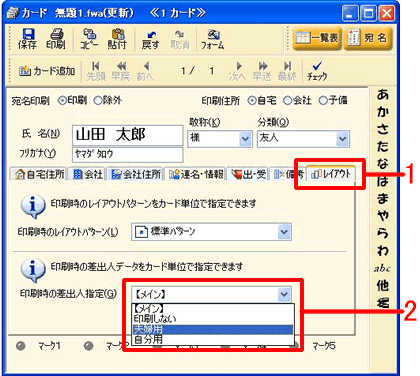Open the フォーム form tool
This screenshot has width=420, height=376.
[212, 39]
